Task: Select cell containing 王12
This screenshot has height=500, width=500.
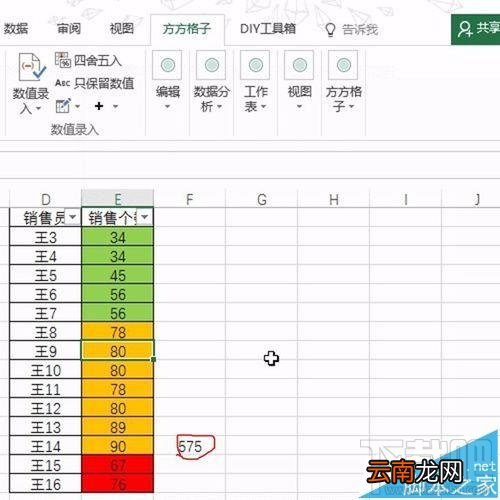Action: pyautogui.click(x=46, y=408)
